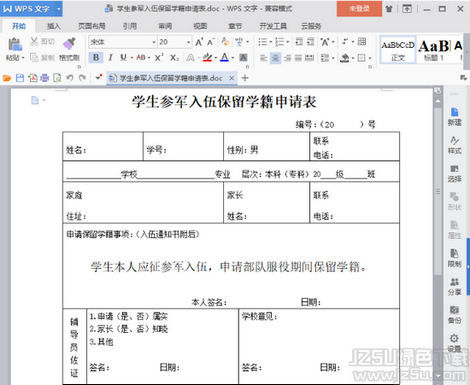Expand the WPS 文字 application menu arrow

(x=58, y=9)
